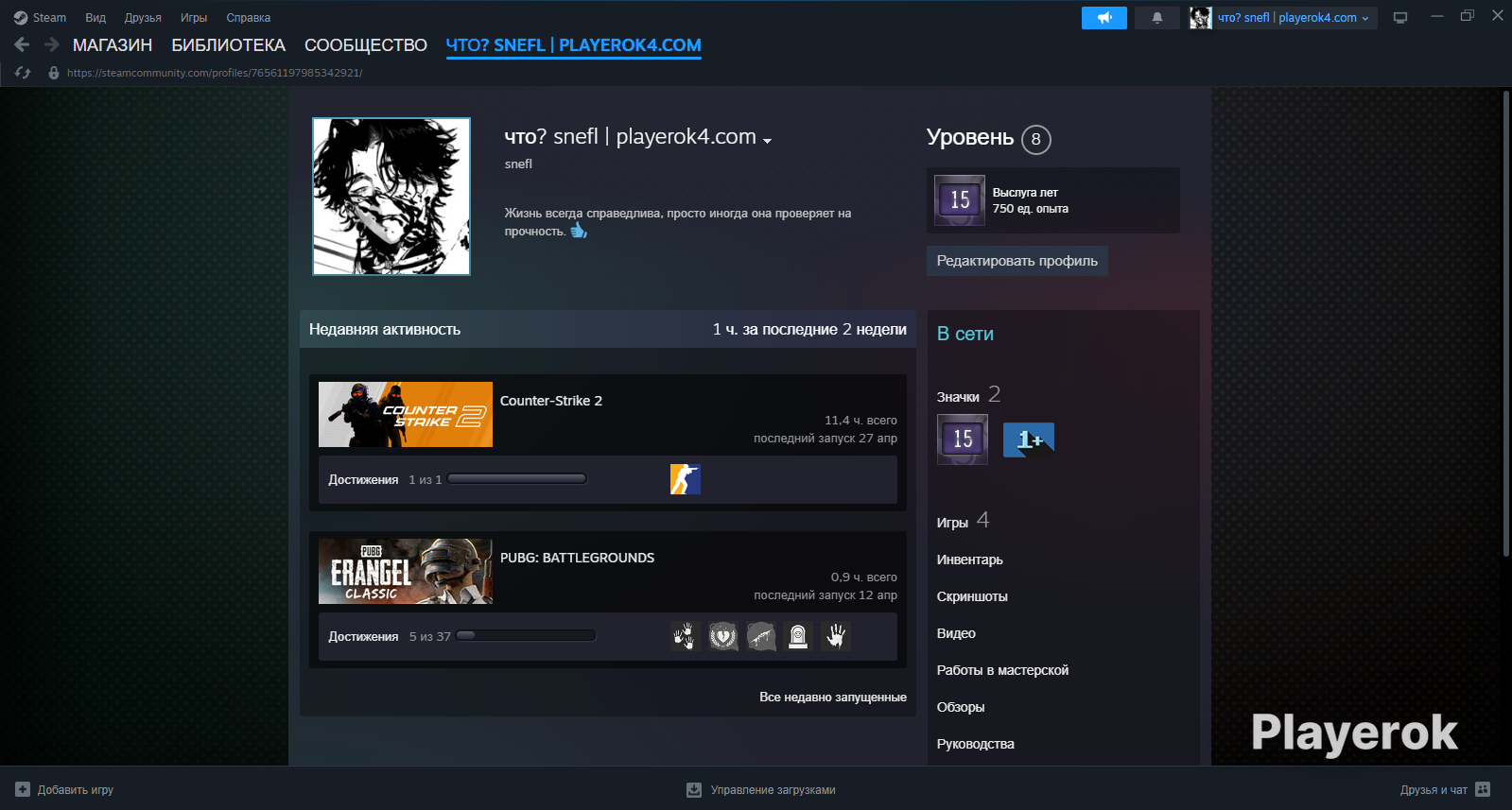
Task: Open the PUBG Erangel Classic banner
Action: (x=406, y=571)
